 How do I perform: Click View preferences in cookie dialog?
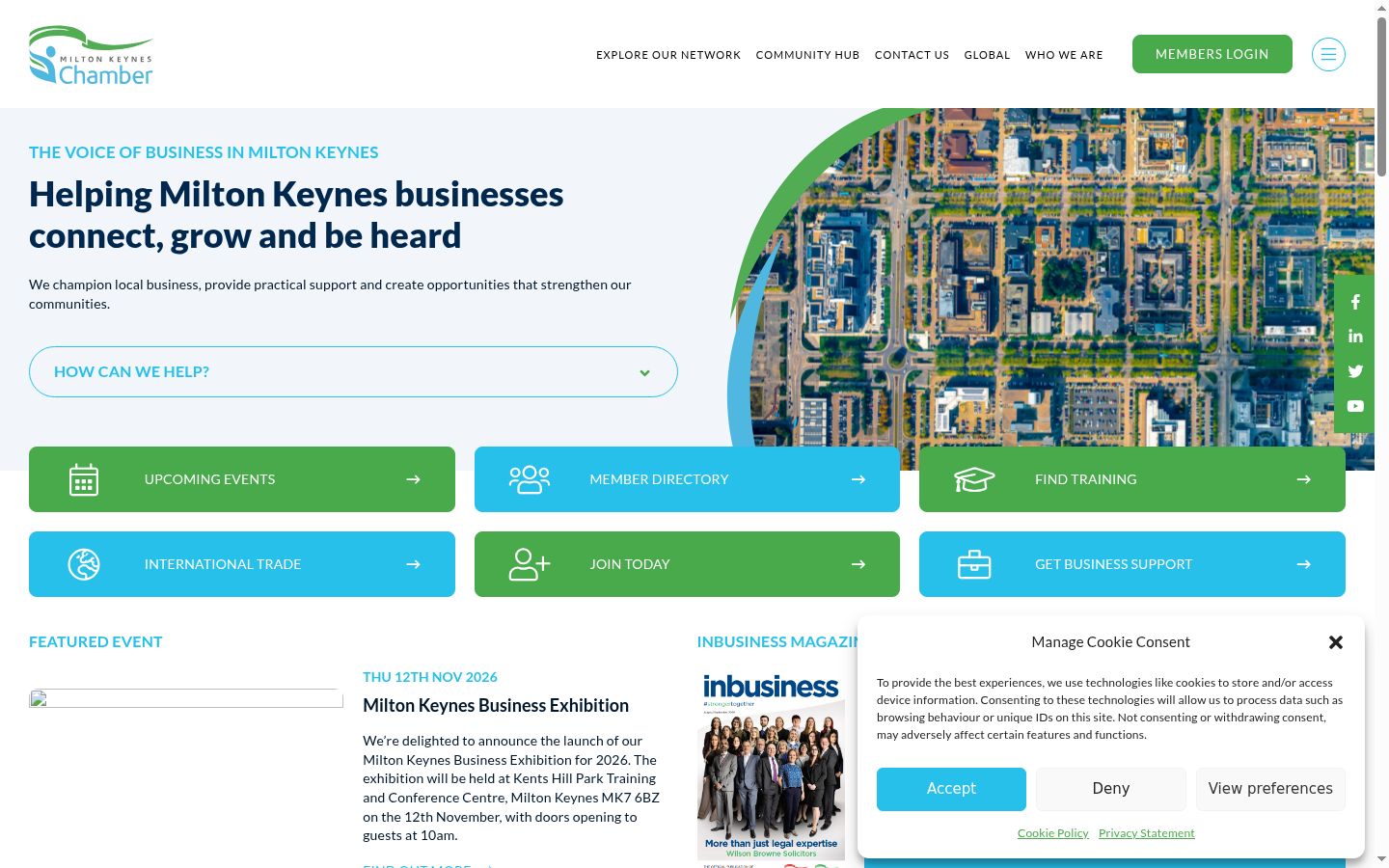[x=1270, y=789]
